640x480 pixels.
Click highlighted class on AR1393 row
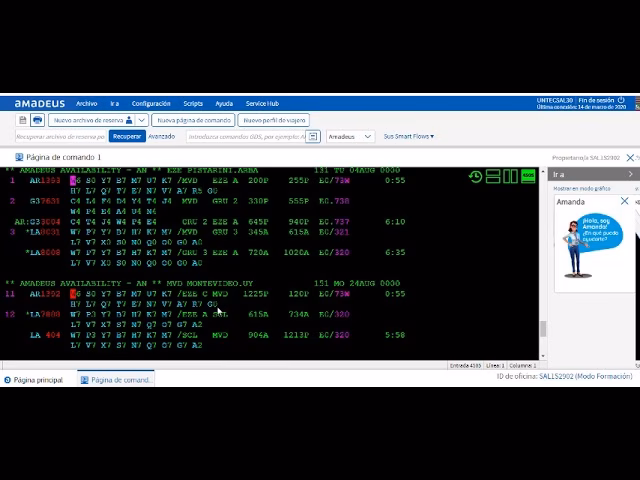[73, 180]
